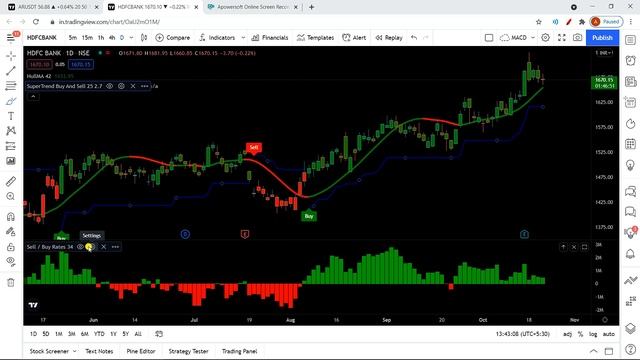Select the ruler measure tool
Image resolution: width=640 pixels, height=360 pixels.
11,181
